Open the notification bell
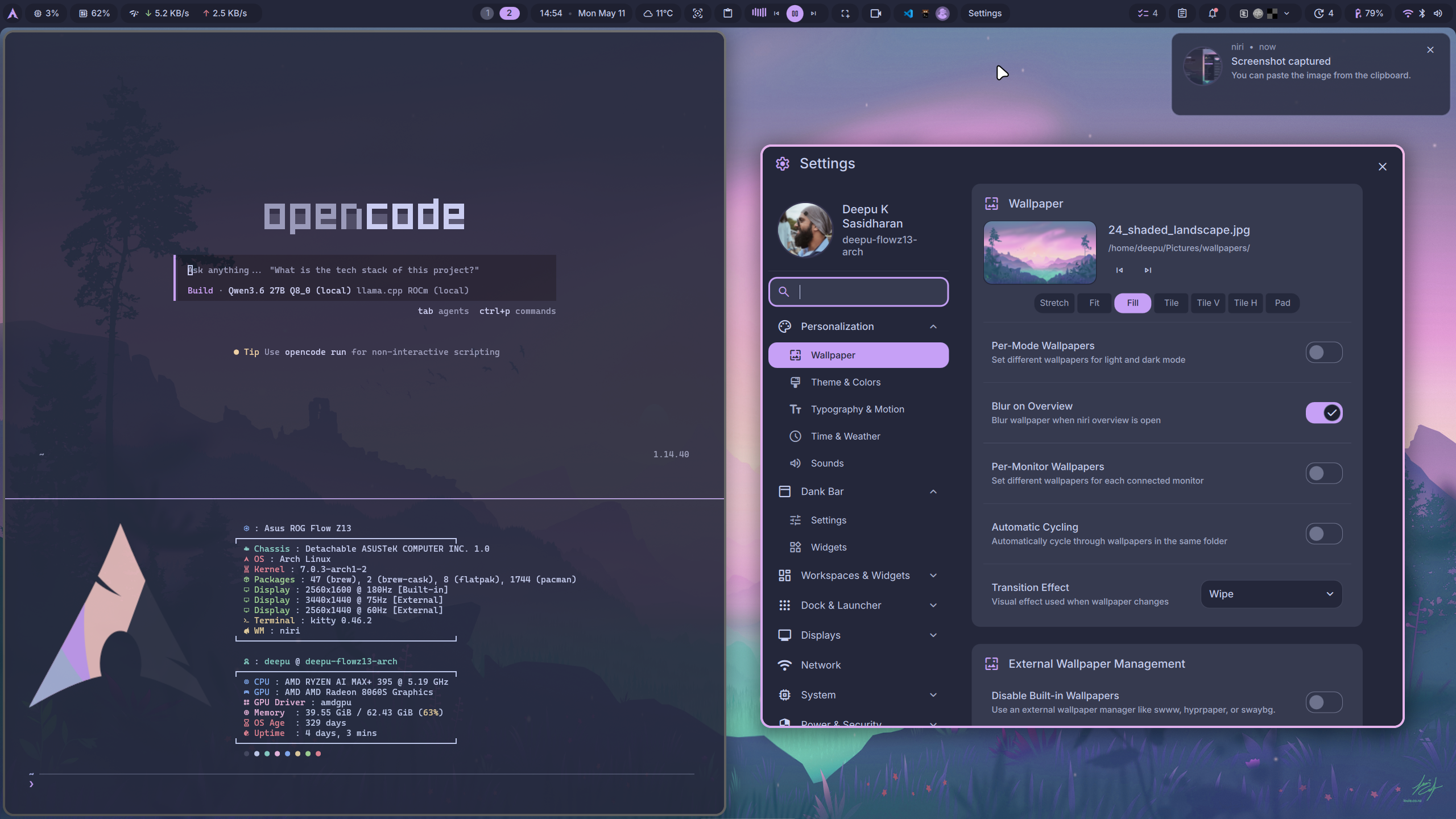This screenshot has height=819, width=1456. [x=1213, y=13]
